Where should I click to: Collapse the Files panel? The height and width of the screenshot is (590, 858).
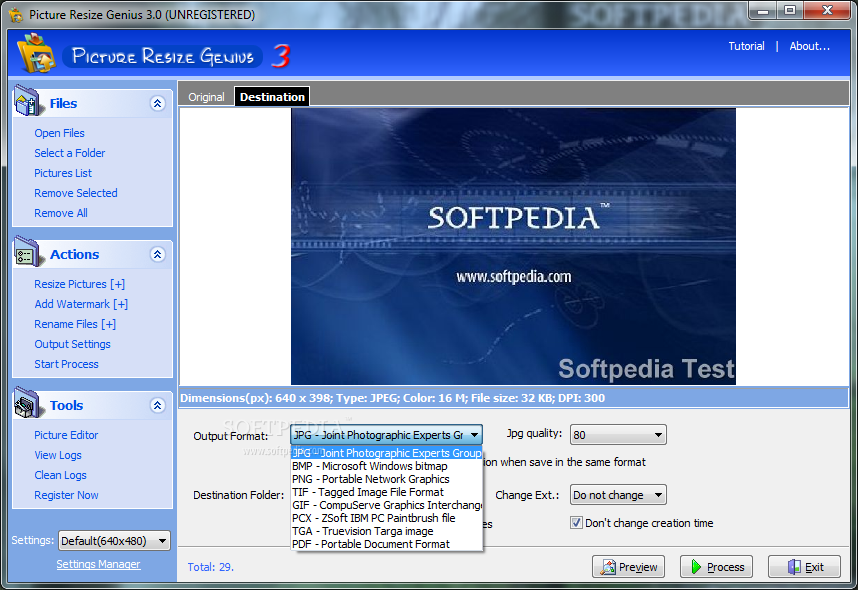click(x=158, y=103)
